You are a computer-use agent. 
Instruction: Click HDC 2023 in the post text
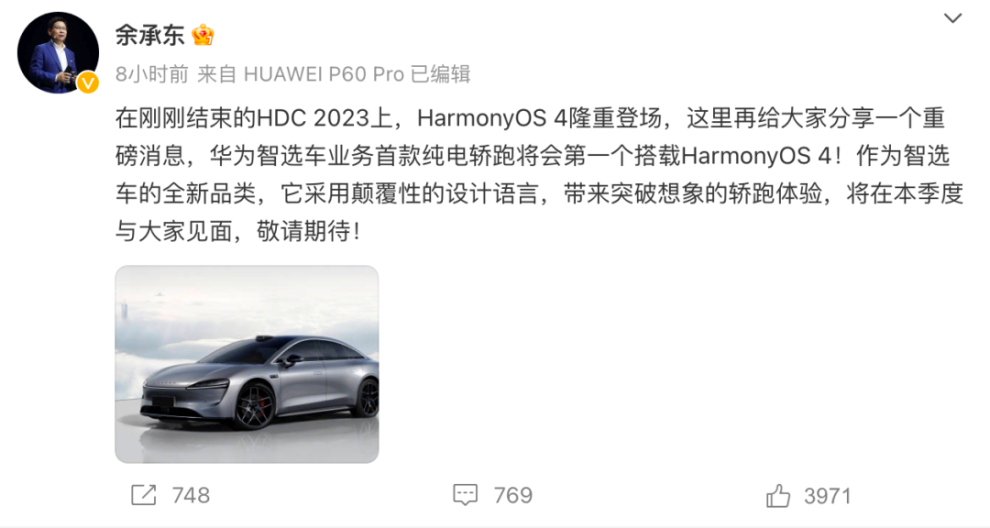point(313,119)
